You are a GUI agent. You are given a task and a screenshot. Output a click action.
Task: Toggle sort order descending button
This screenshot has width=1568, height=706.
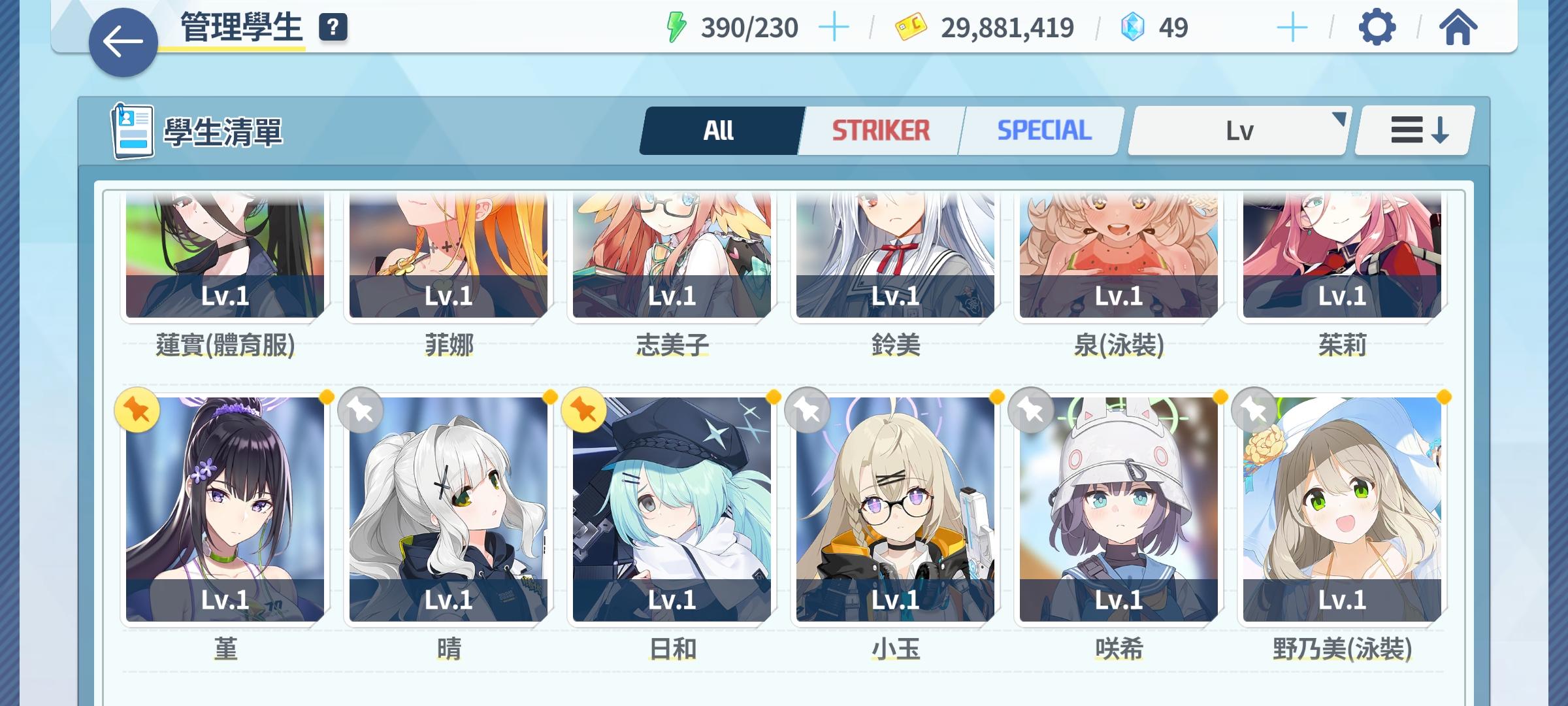(x=1415, y=131)
